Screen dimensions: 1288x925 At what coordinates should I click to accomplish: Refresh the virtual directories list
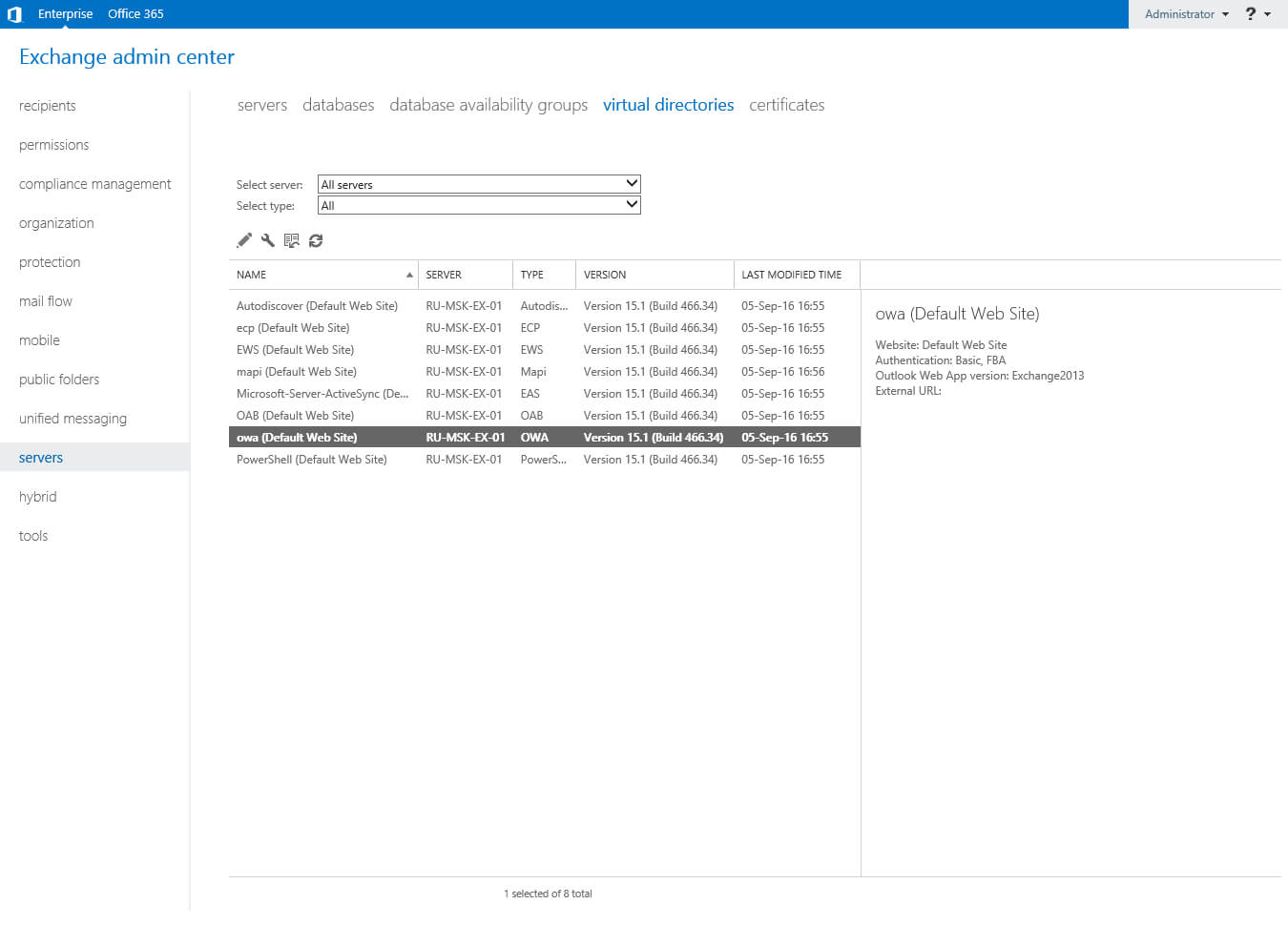[x=316, y=240]
